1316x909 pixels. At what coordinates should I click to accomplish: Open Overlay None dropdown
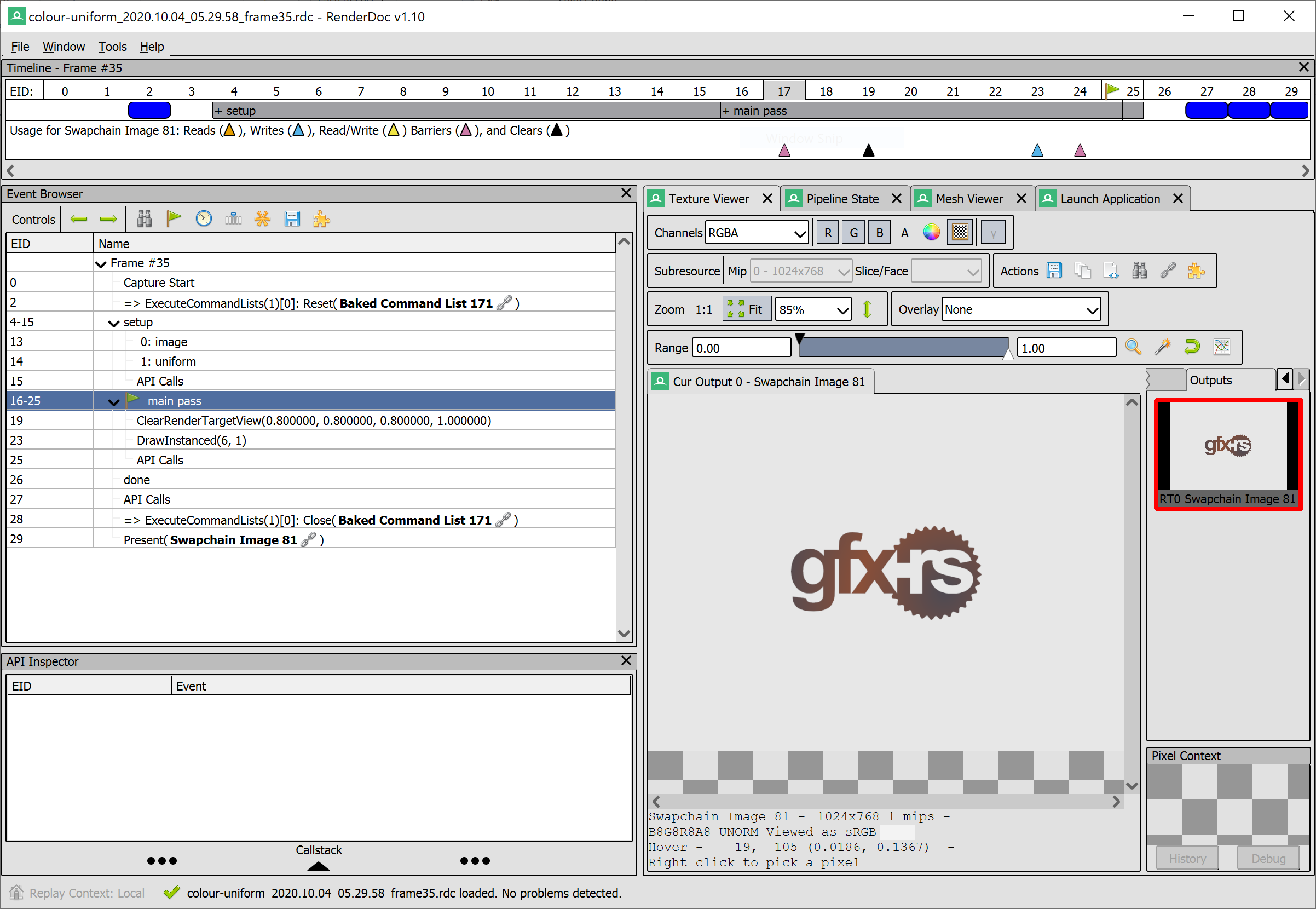pos(1021,310)
